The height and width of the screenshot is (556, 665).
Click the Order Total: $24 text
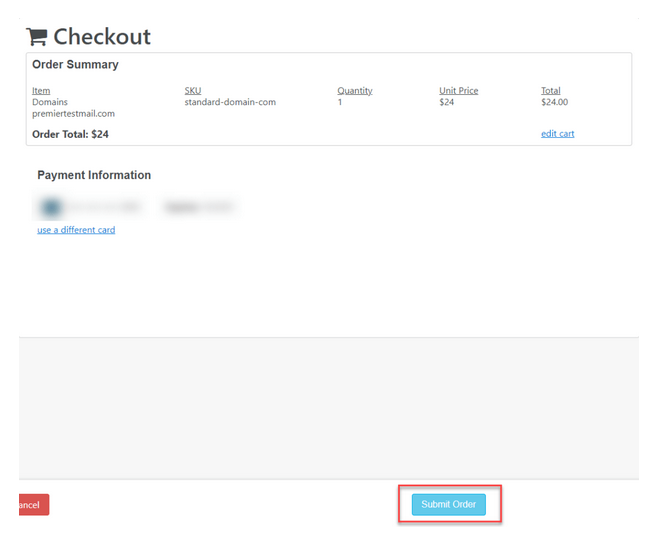click(70, 134)
